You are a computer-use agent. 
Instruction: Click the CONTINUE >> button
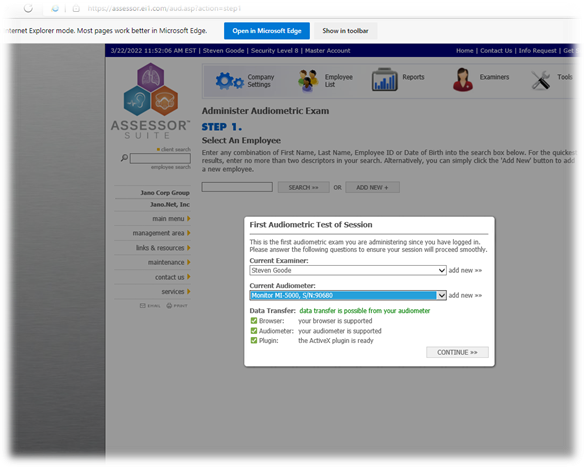(457, 352)
